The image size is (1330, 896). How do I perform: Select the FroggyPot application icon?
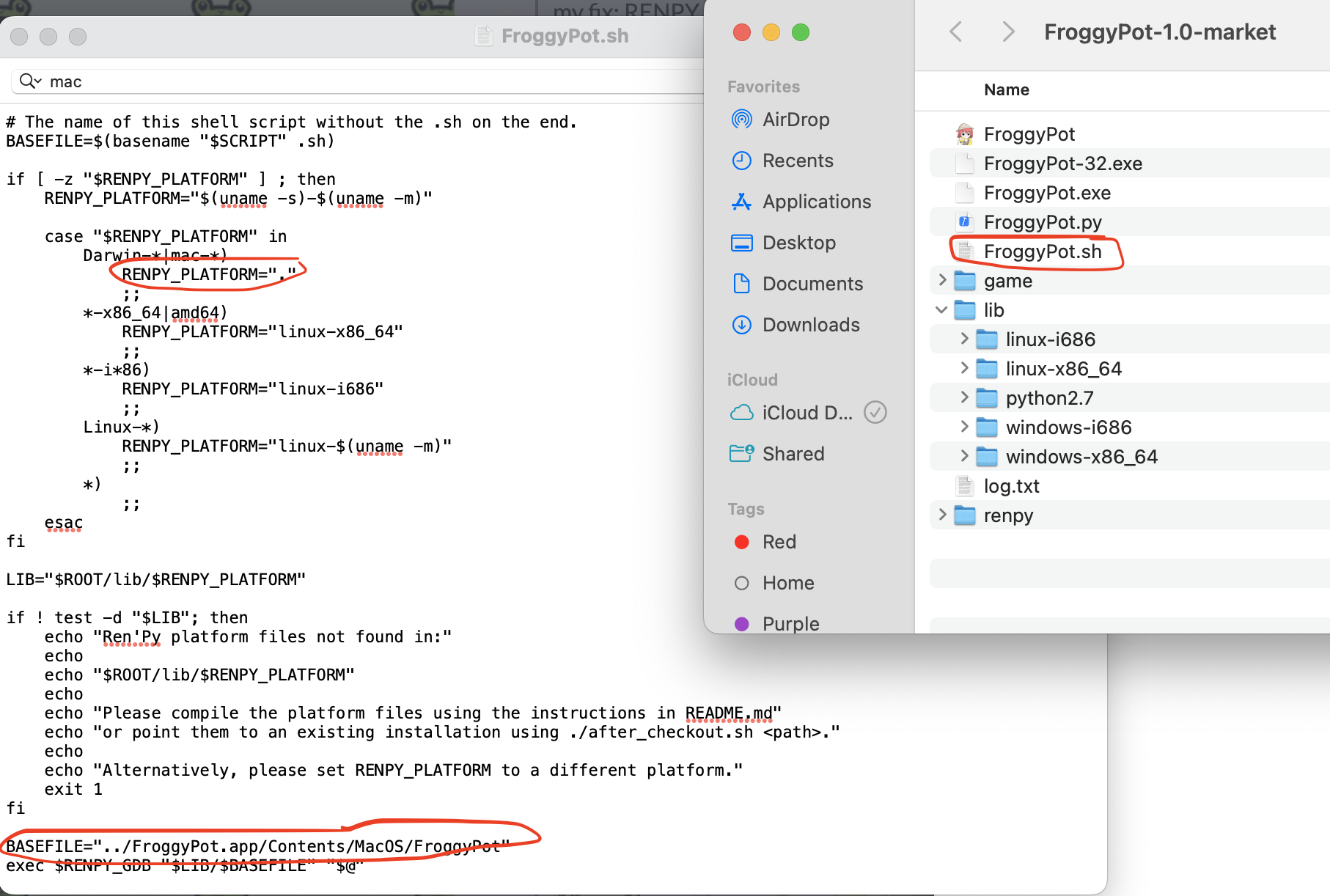pyautogui.click(x=965, y=134)
